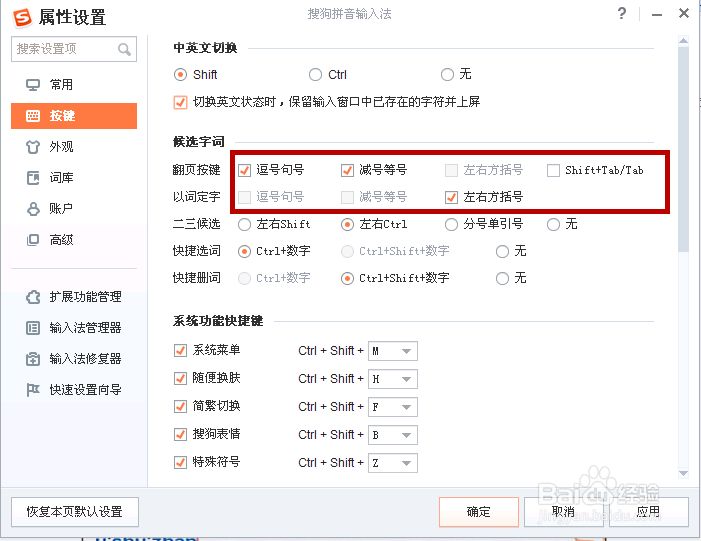Launch 扩展功能管理 extension manager

[84, 297]
